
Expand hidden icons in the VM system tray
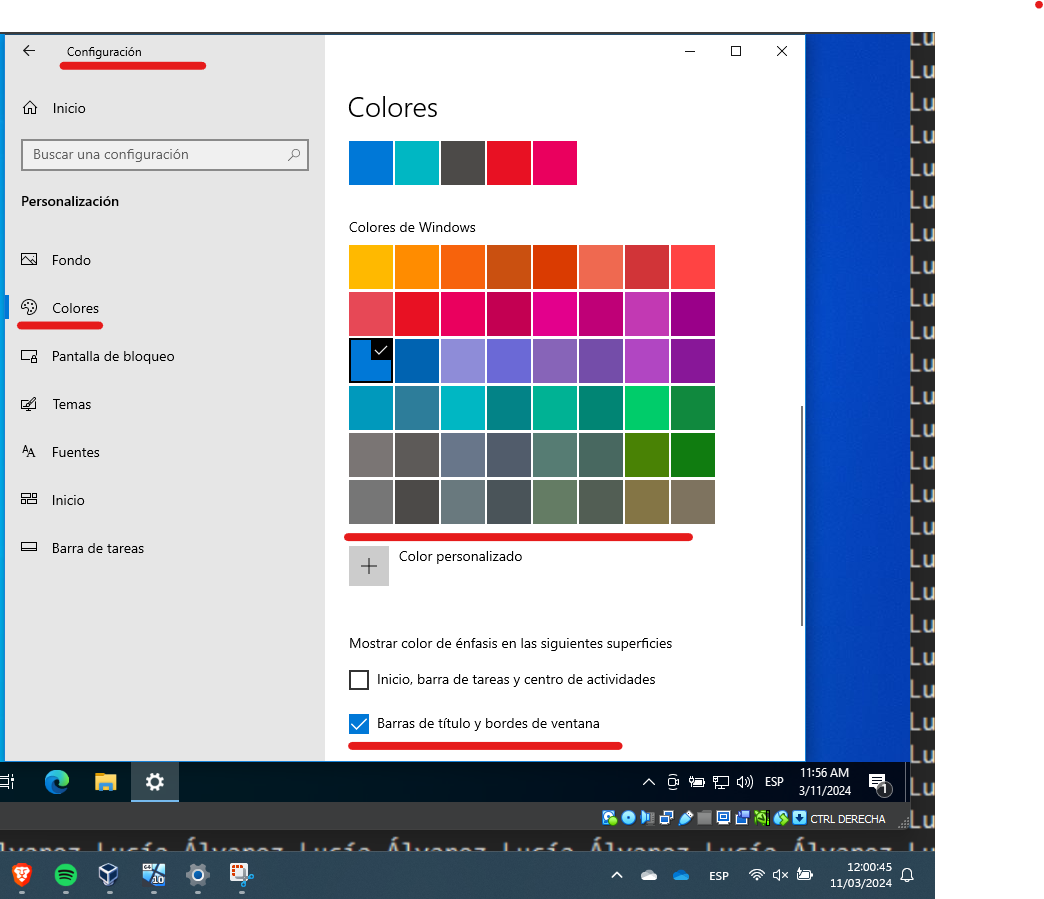point(648,781)
